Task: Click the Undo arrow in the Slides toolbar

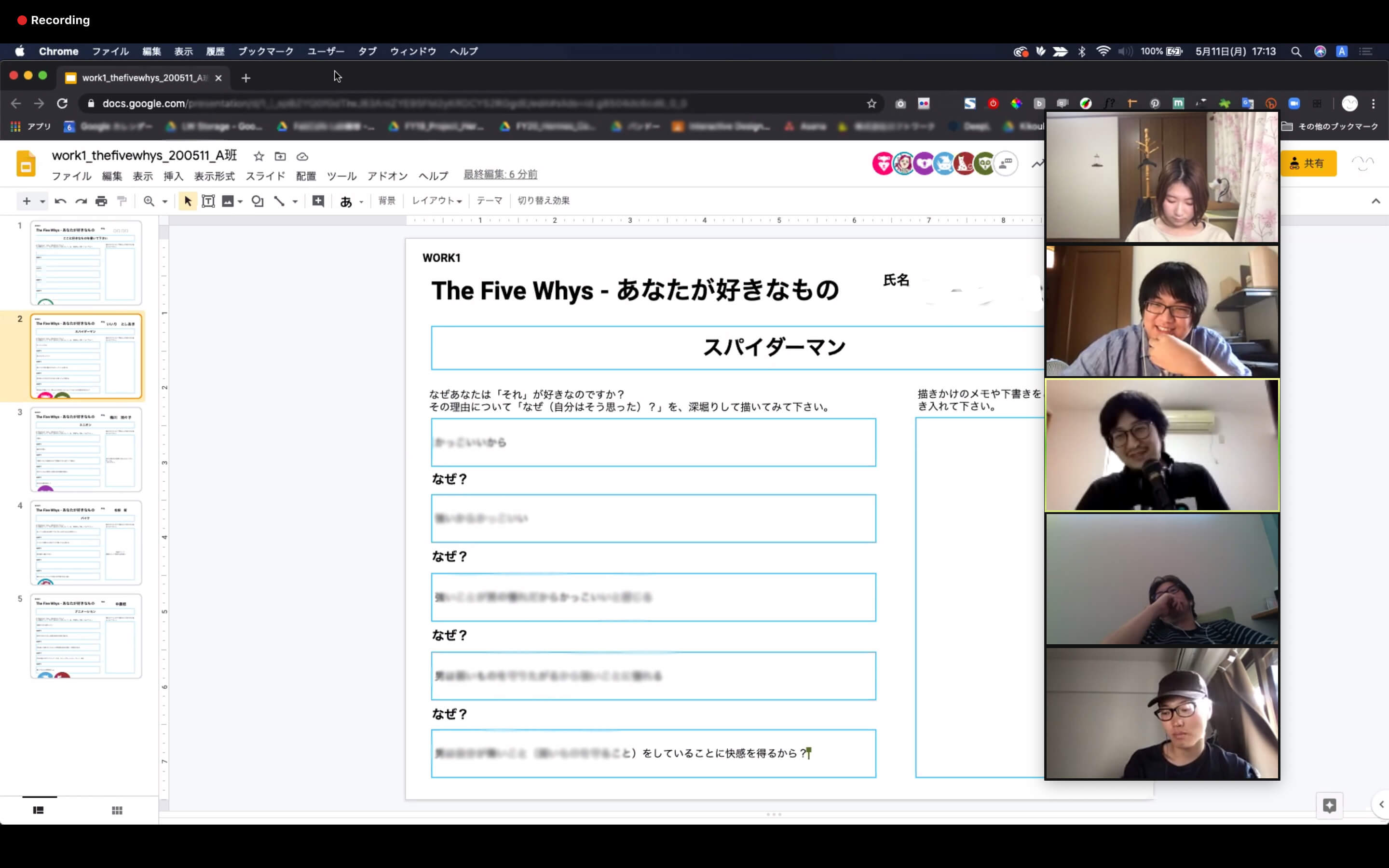Action: click(x=60, y=201)
